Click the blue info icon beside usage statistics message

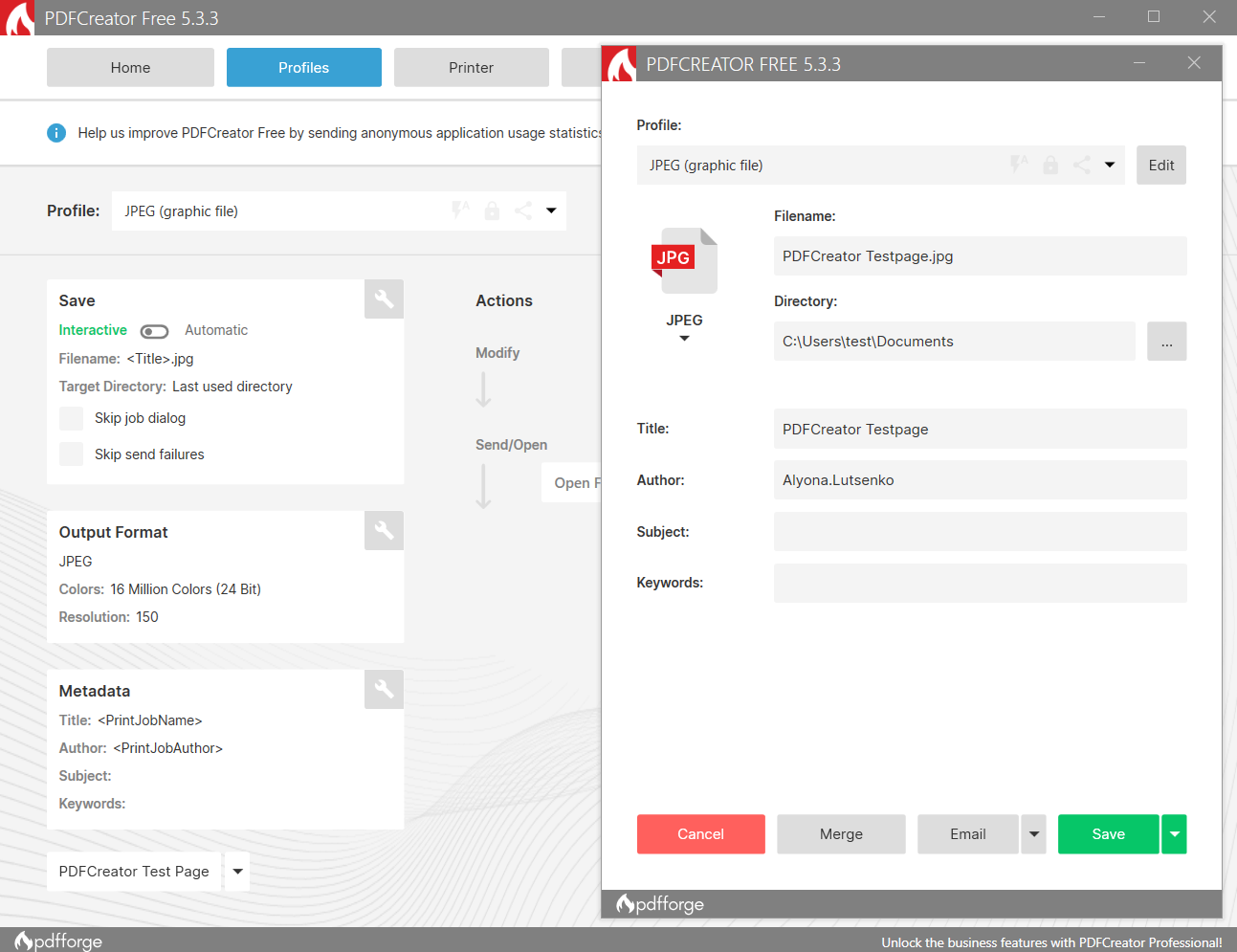click(x=56, y=133)
